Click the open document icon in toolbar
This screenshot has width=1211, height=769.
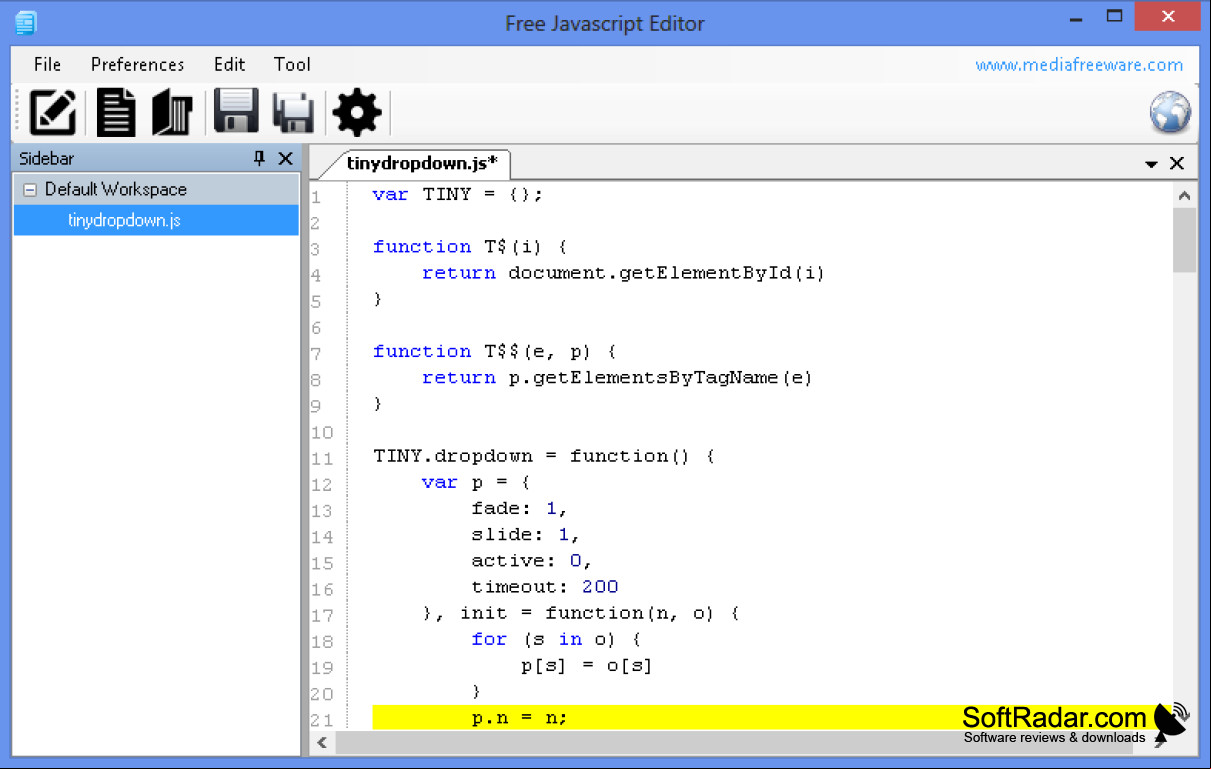coord(115,112)
